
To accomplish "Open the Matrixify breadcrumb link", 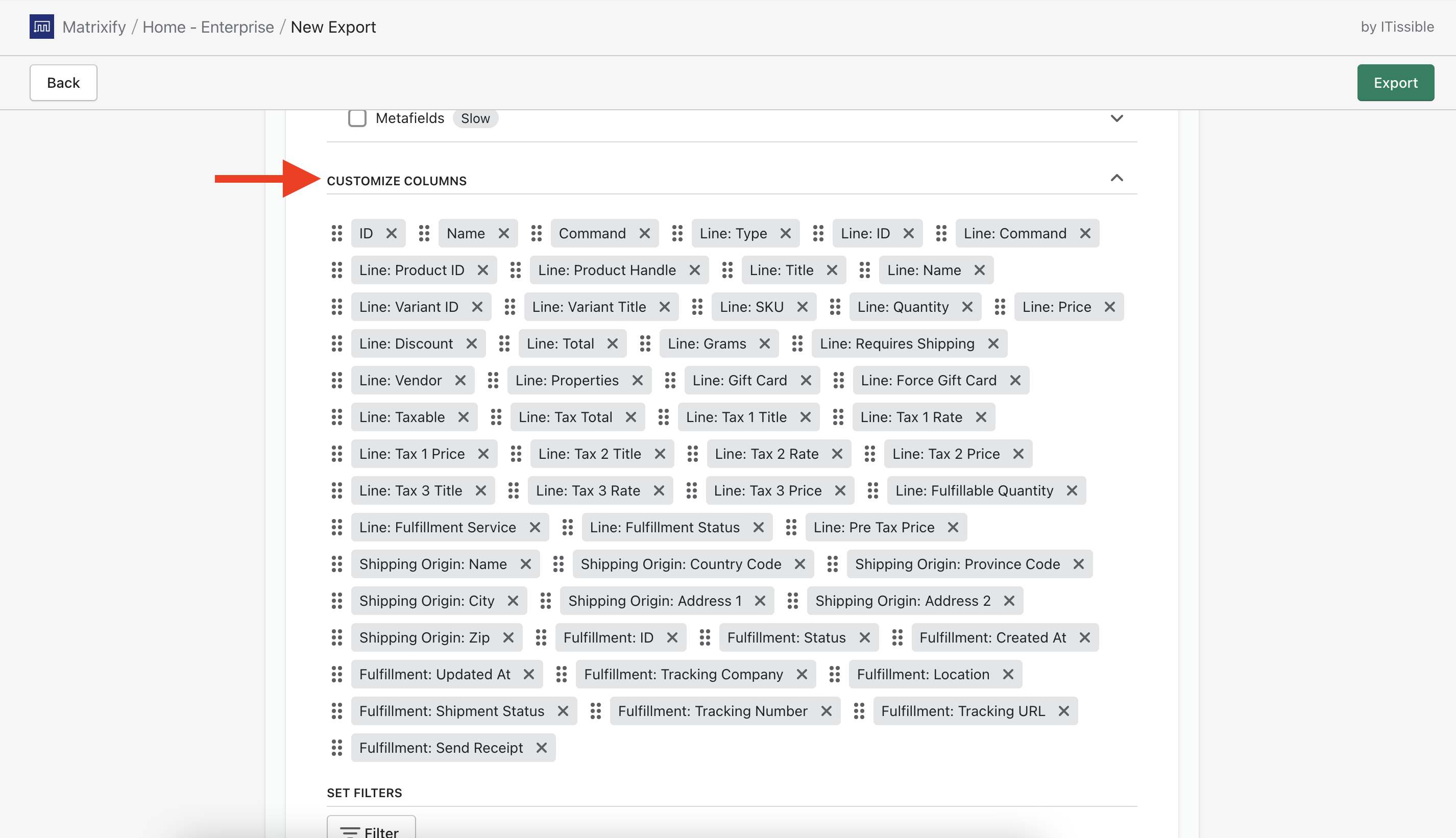I will (94, 27).
